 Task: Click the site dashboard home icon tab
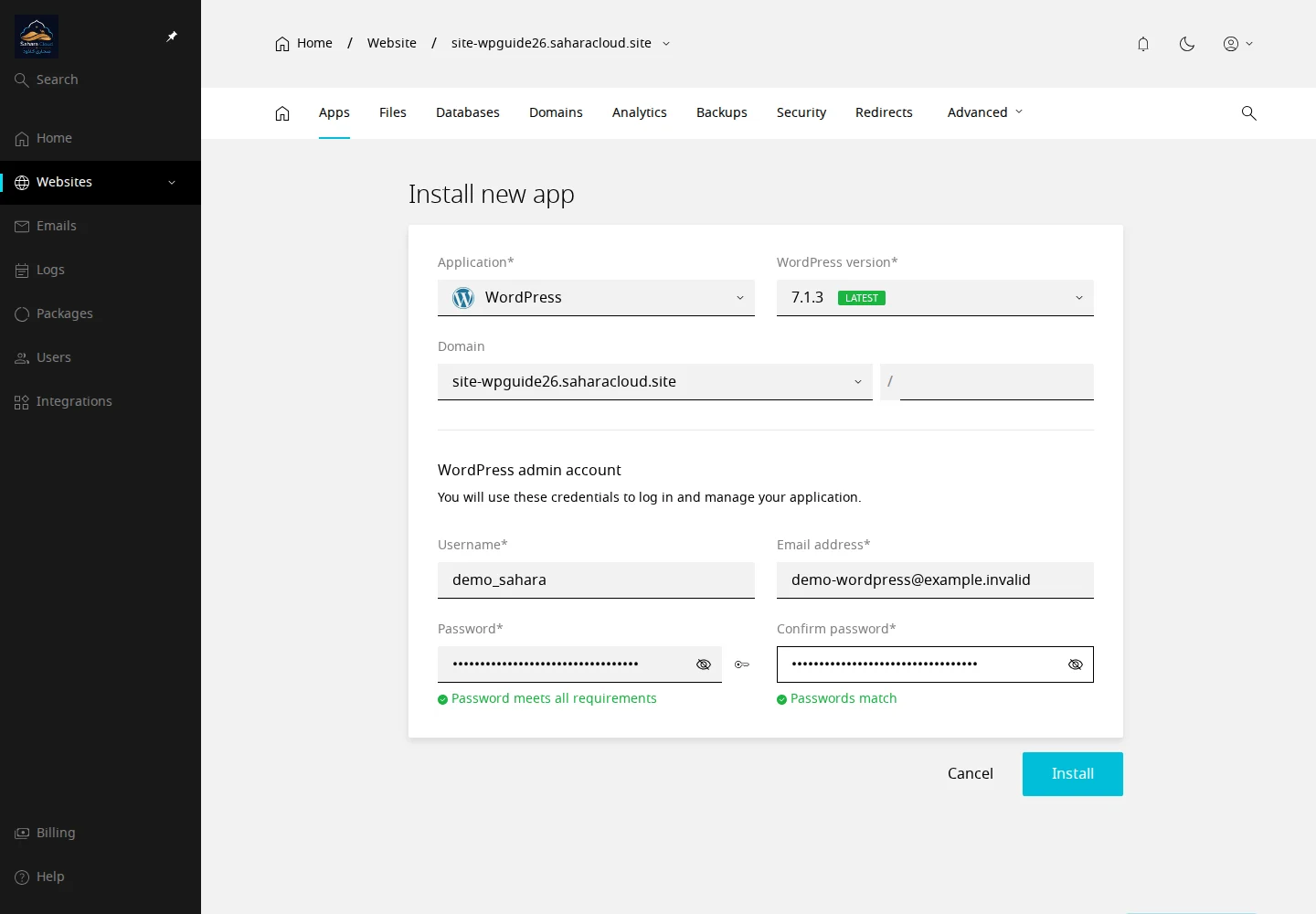pyautogui.click(x=282, y=113)
